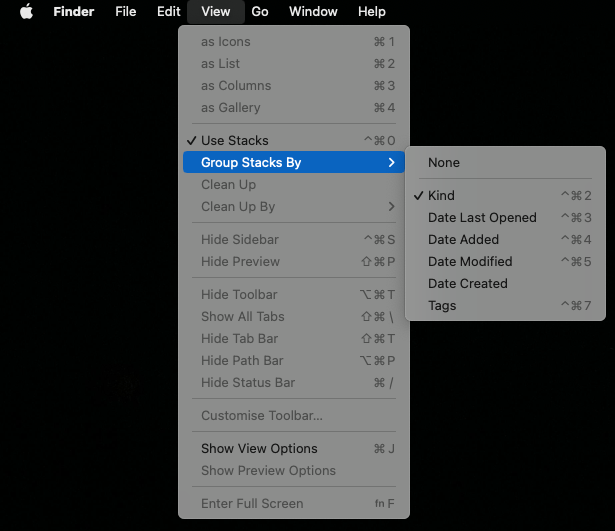This screenshot has height=531, width=615.
Task: Group stacks by Date Modified
Action: click(470, 262)
